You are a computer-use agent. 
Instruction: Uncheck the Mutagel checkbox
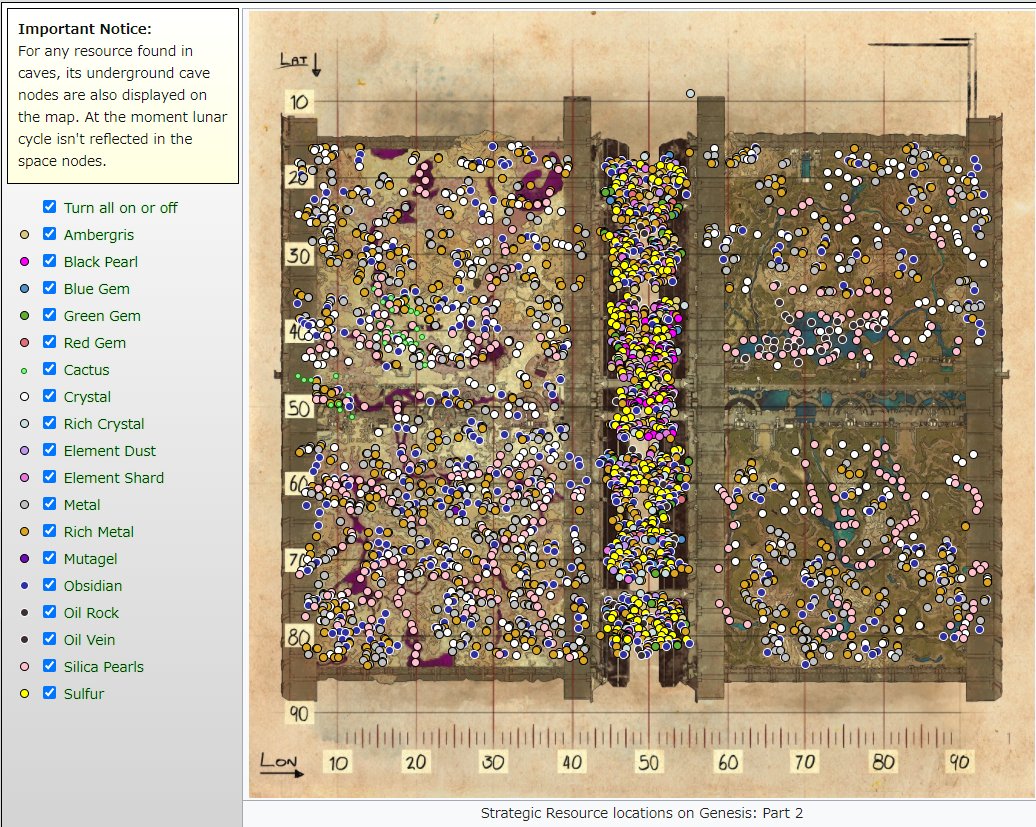coord(50,558)
